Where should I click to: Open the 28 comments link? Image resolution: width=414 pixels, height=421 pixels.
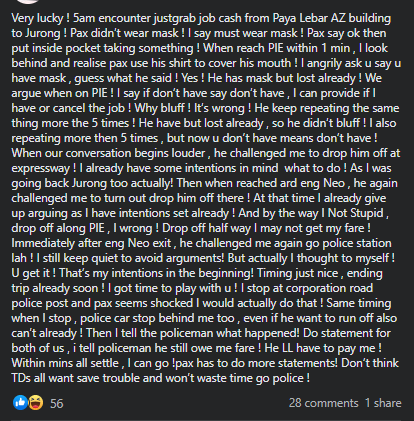click(x=323, y=403)
